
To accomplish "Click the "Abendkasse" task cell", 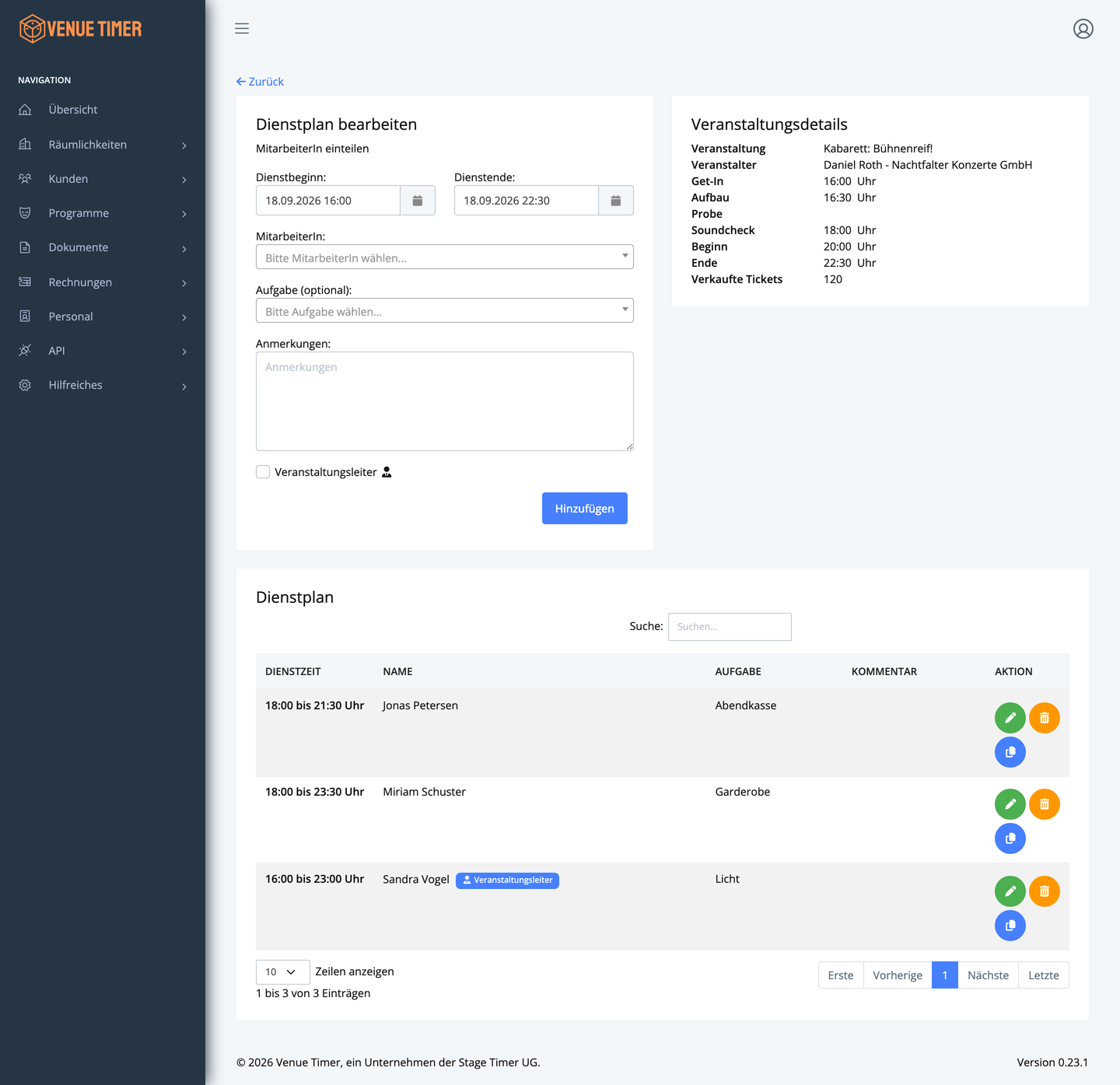I will pos(746,705).
